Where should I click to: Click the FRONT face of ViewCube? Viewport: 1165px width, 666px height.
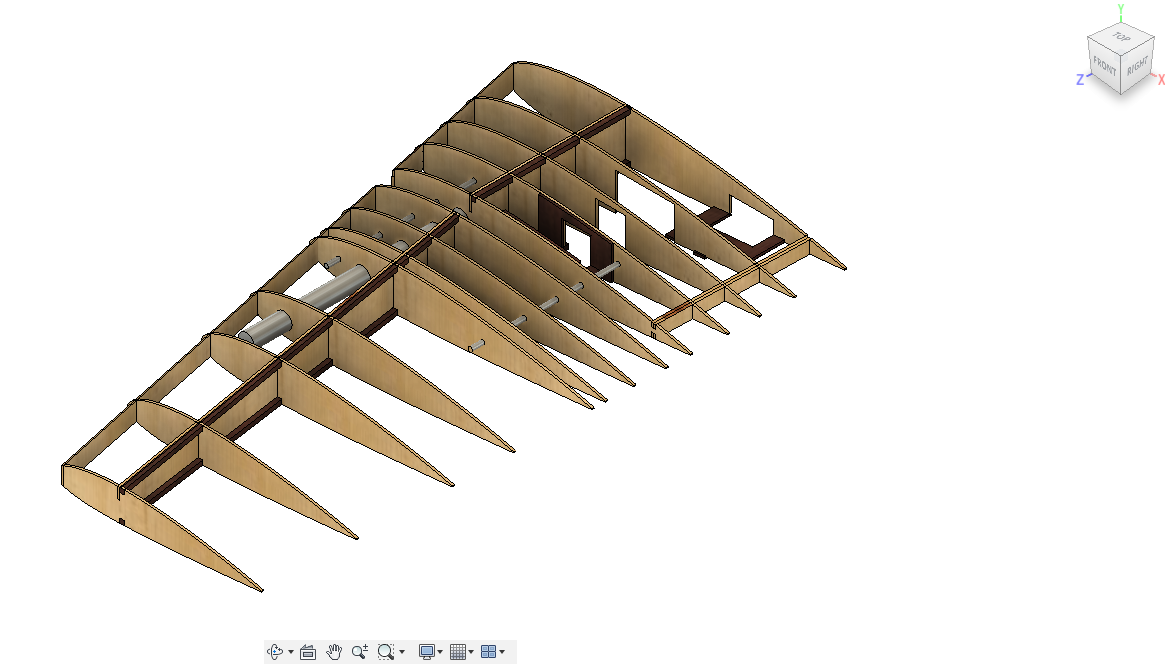click(1104, 67)
